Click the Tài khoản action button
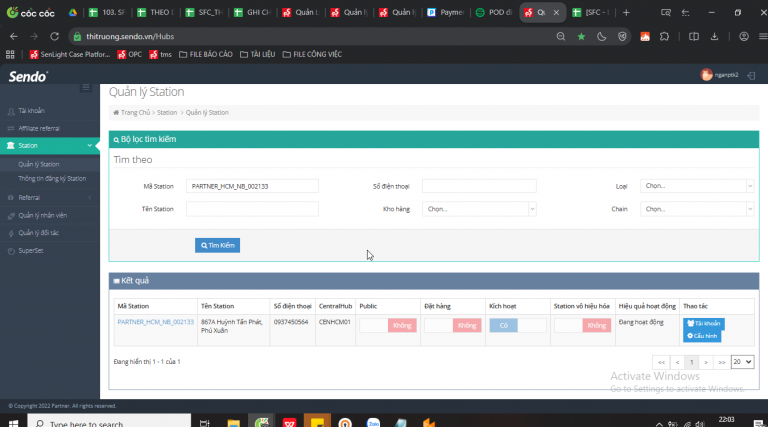 (x=703, y=323)
